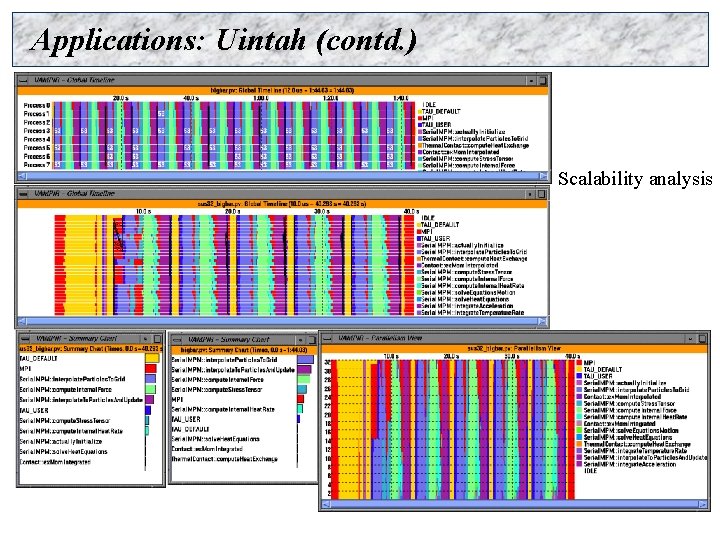Open window menu of bigbar.pv Summary Chart window
The height and width of the screenshot is (540, 720).
pyautogui.click(x=179, y=340)
